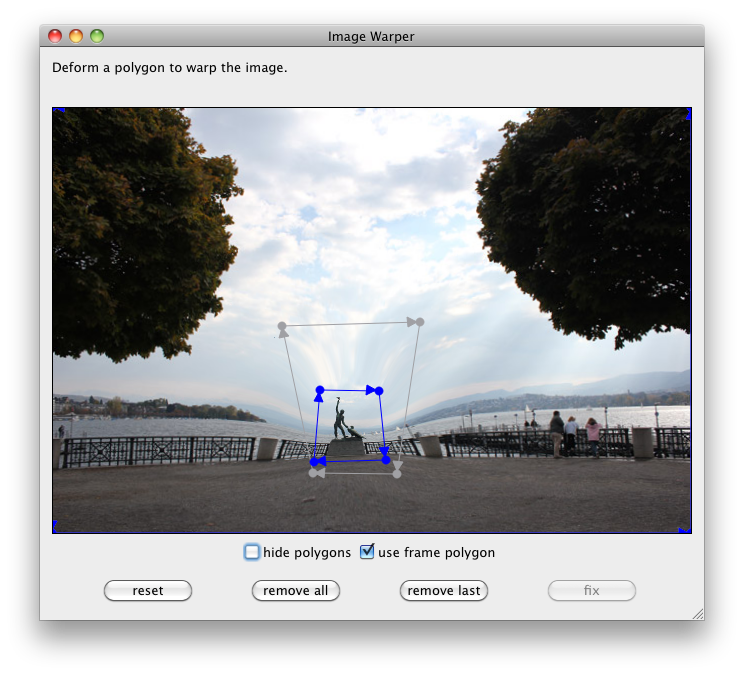Viewport: 744px width, 675px height.
Task: Minimize window with the yellow button
Action: 76,36
